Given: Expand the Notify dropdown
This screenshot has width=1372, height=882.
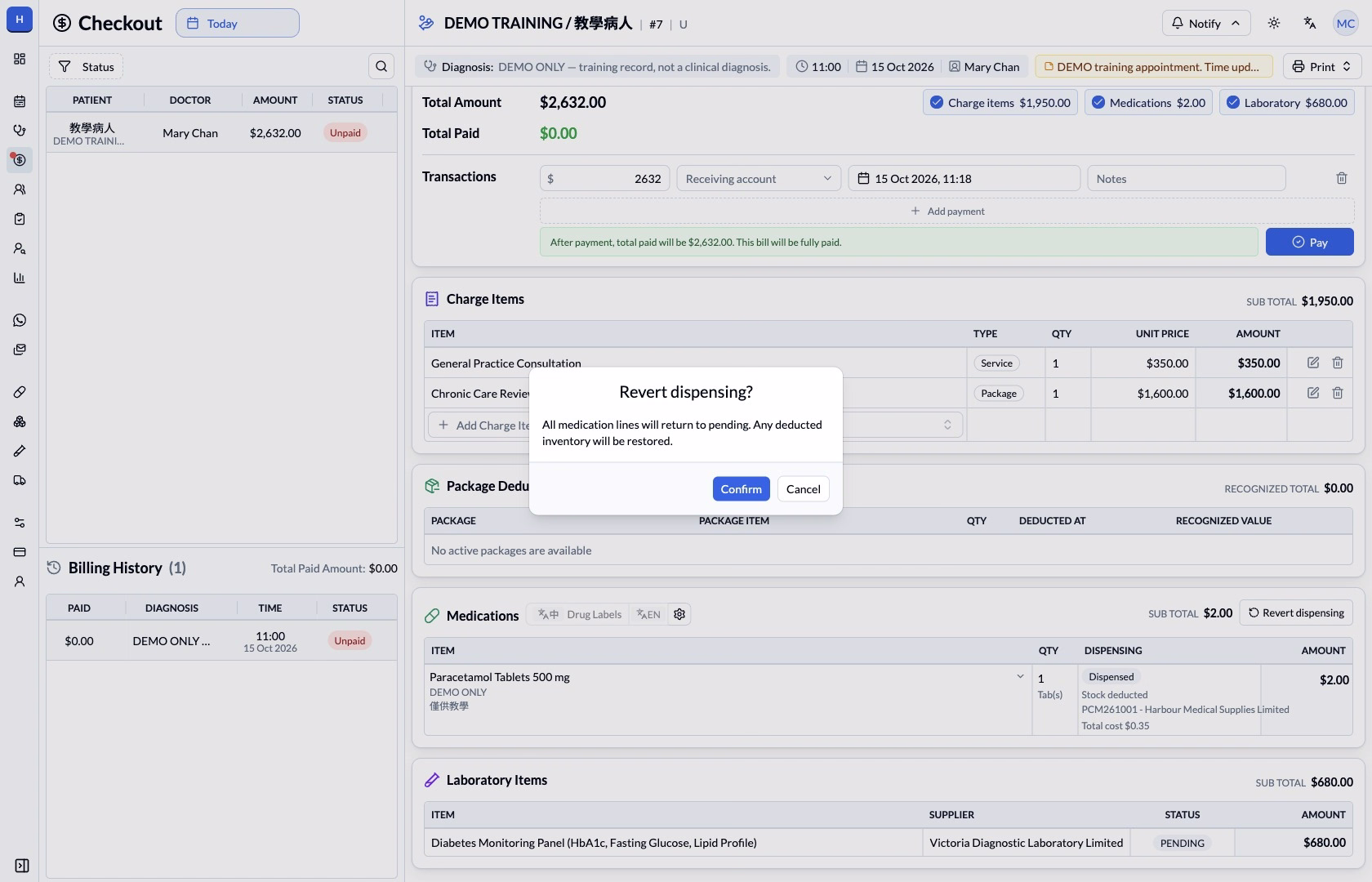Looking at the screenshot, I should pyautogui.click(x=1205, y=23).
